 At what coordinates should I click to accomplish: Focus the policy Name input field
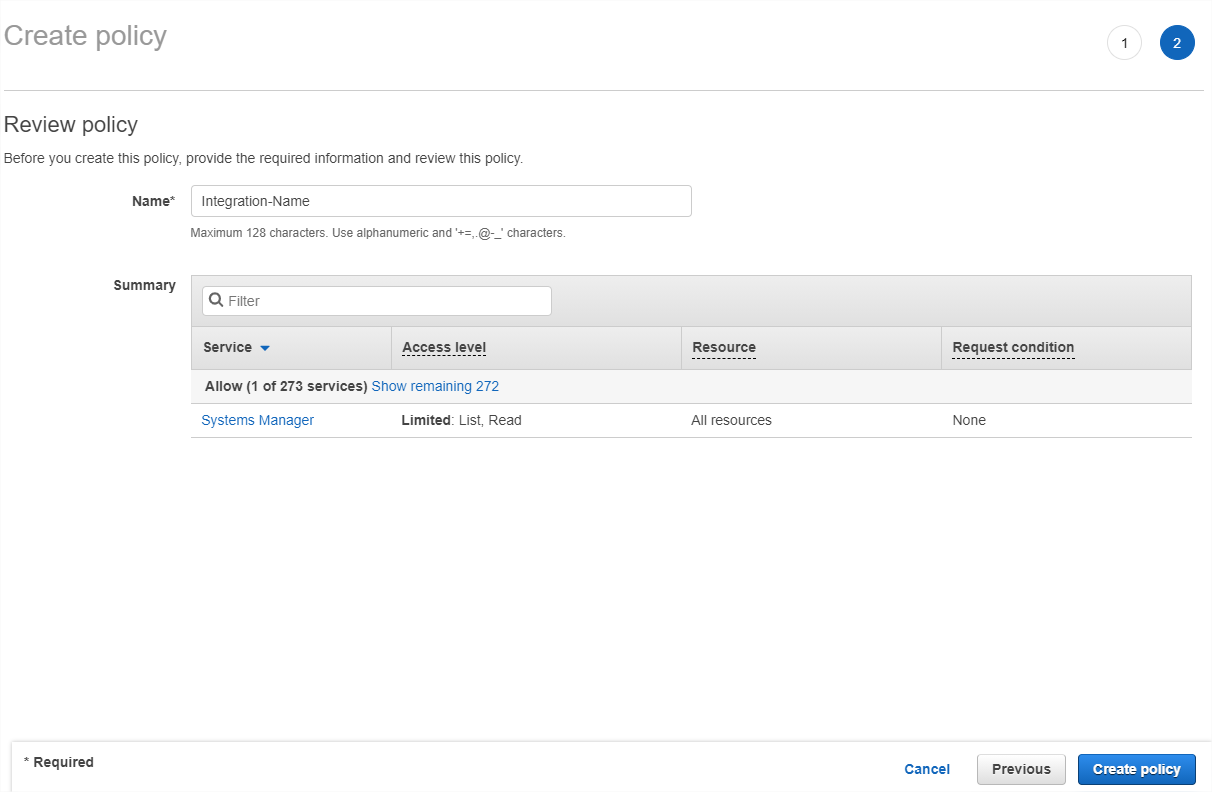441,201
